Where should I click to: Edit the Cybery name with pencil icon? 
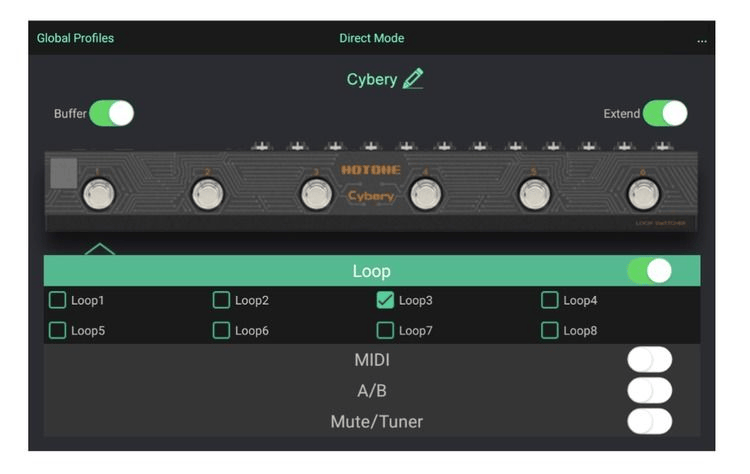pyautogui.click(x=413, y=78)
